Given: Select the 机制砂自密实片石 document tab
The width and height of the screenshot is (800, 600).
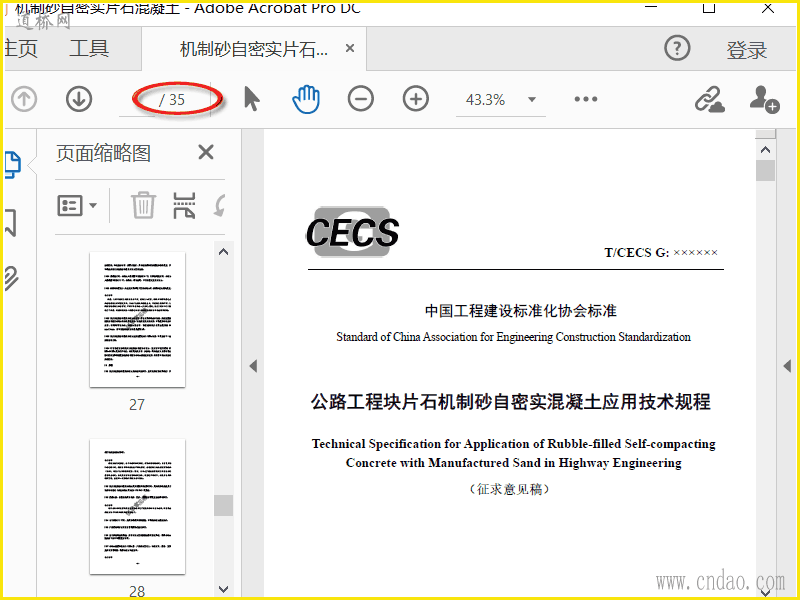Looking at the screenshot, I should pyautogui.click(x=254, y=49).
